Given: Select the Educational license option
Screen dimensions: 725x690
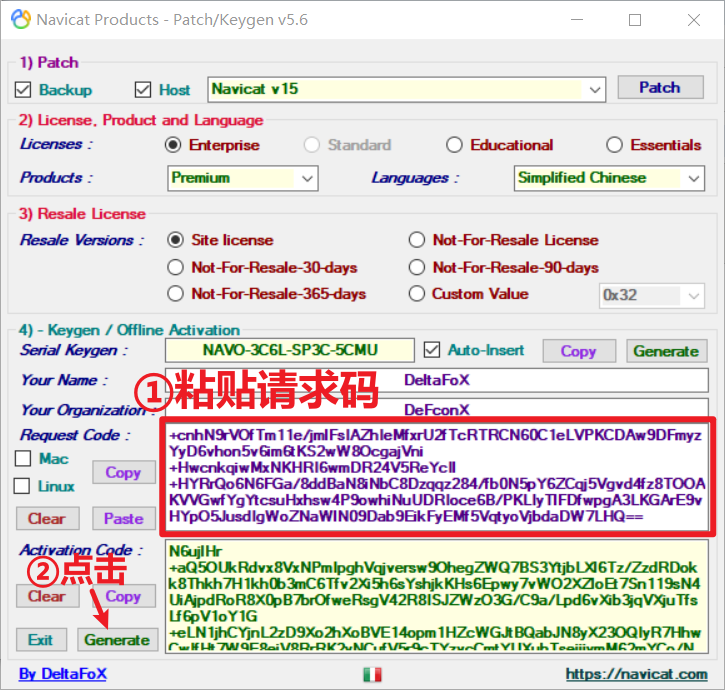Looking at the screenshot, I should pos(454,145).
